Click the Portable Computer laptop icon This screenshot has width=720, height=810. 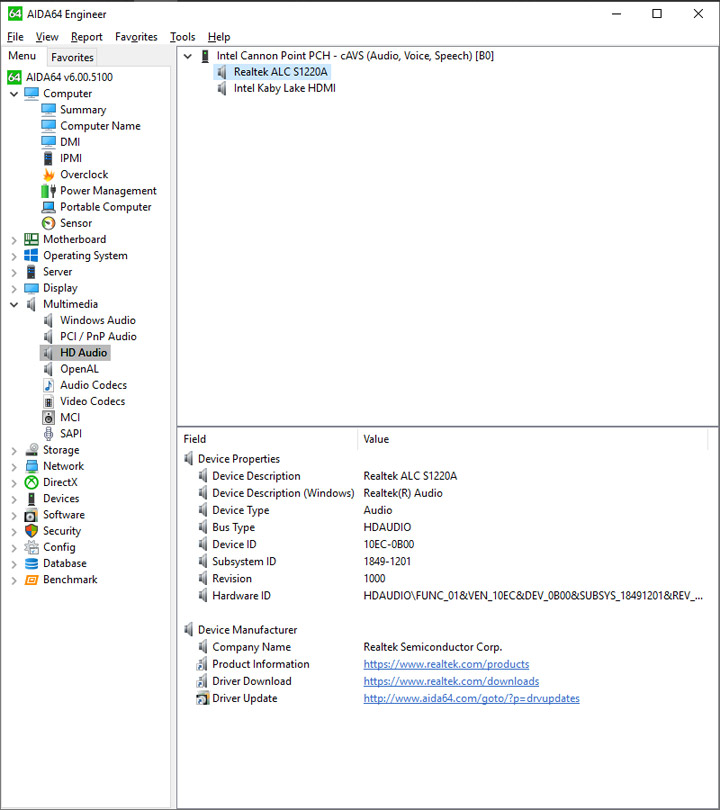click(x=49, y=207)
